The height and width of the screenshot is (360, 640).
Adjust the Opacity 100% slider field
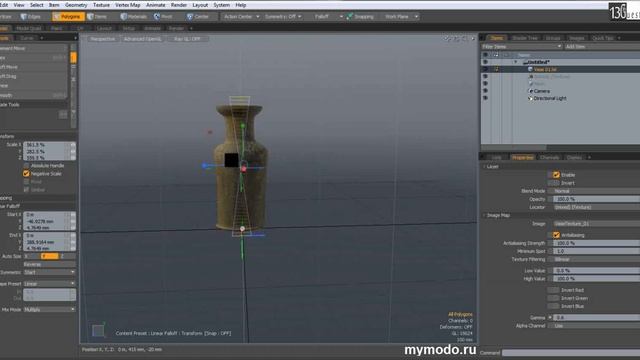tap(596, 199)
